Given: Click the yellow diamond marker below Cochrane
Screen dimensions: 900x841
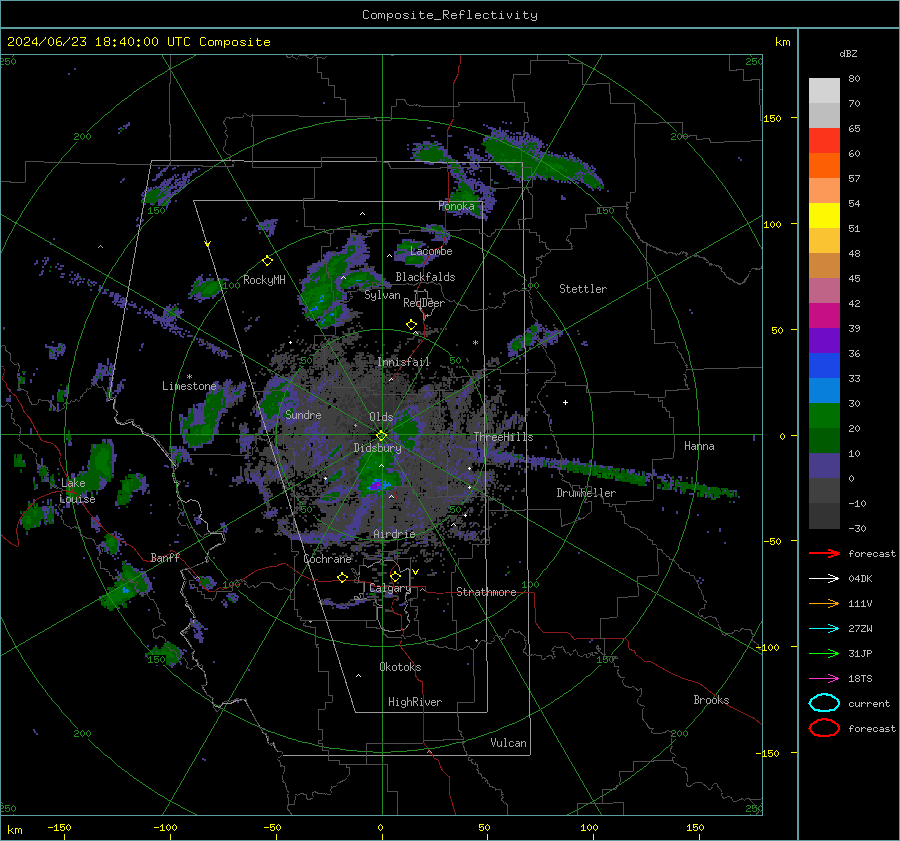Looking at the screenshot, I should [x=342, y=578].
